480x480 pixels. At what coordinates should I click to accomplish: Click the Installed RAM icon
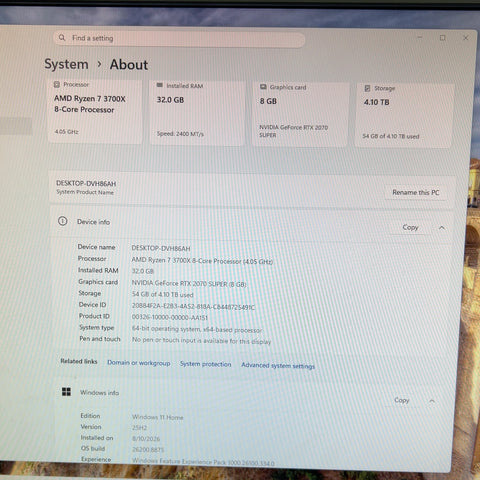pyautogui.click(x=160, y=85)
